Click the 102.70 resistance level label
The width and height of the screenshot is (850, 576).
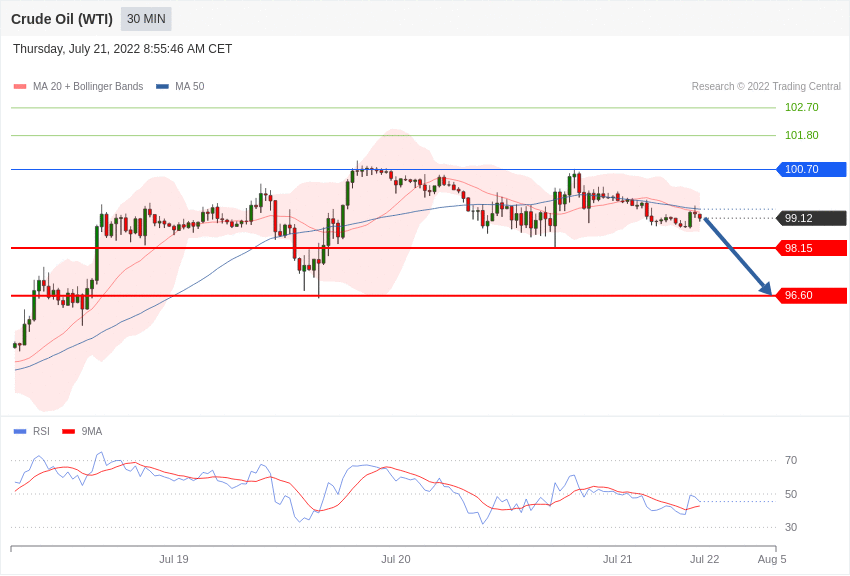point(802,107)
